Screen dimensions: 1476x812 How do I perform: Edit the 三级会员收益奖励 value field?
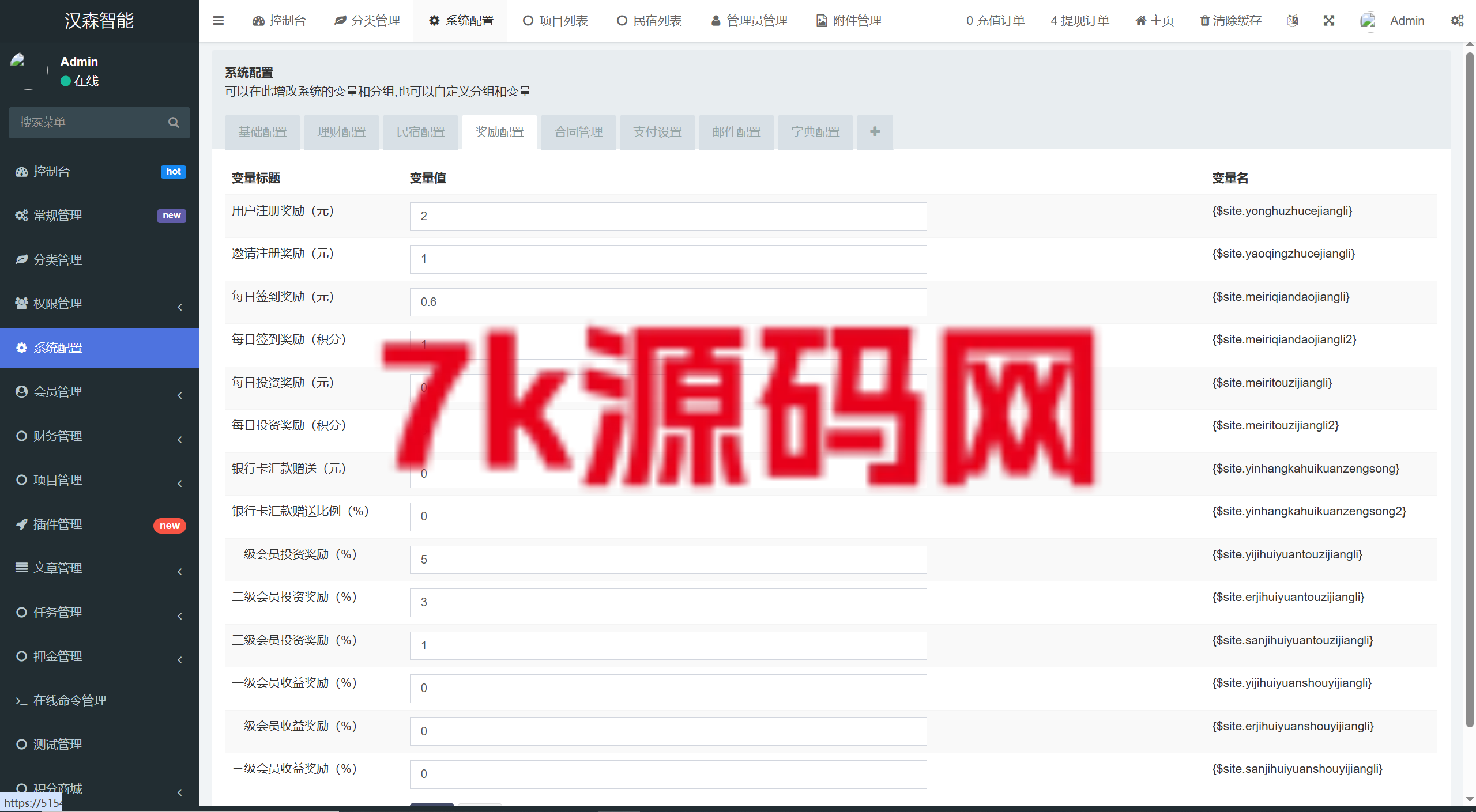click(x=668, y=775)
